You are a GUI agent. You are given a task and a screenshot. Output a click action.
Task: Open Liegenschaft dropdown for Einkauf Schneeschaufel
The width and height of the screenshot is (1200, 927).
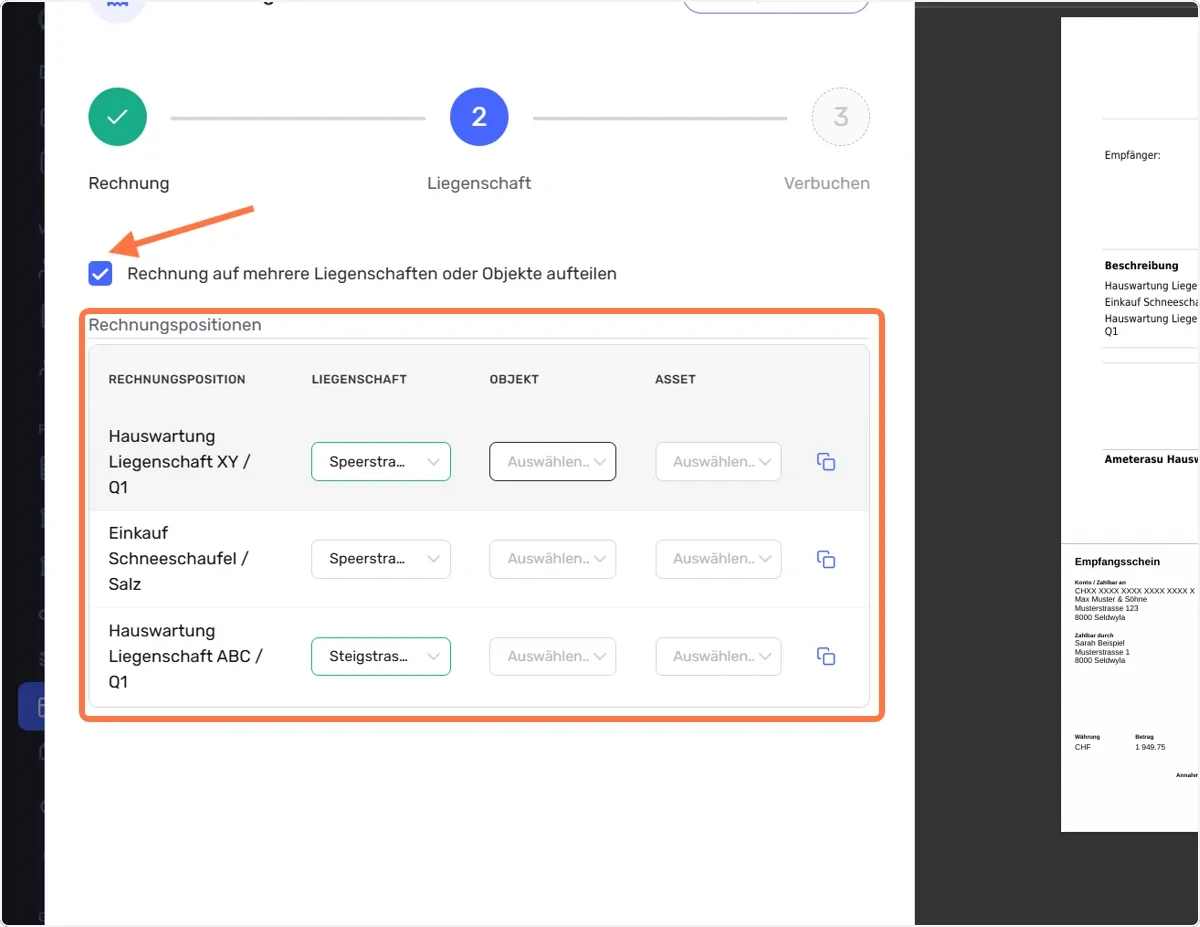pyautogui.click(x=381, y=559)
